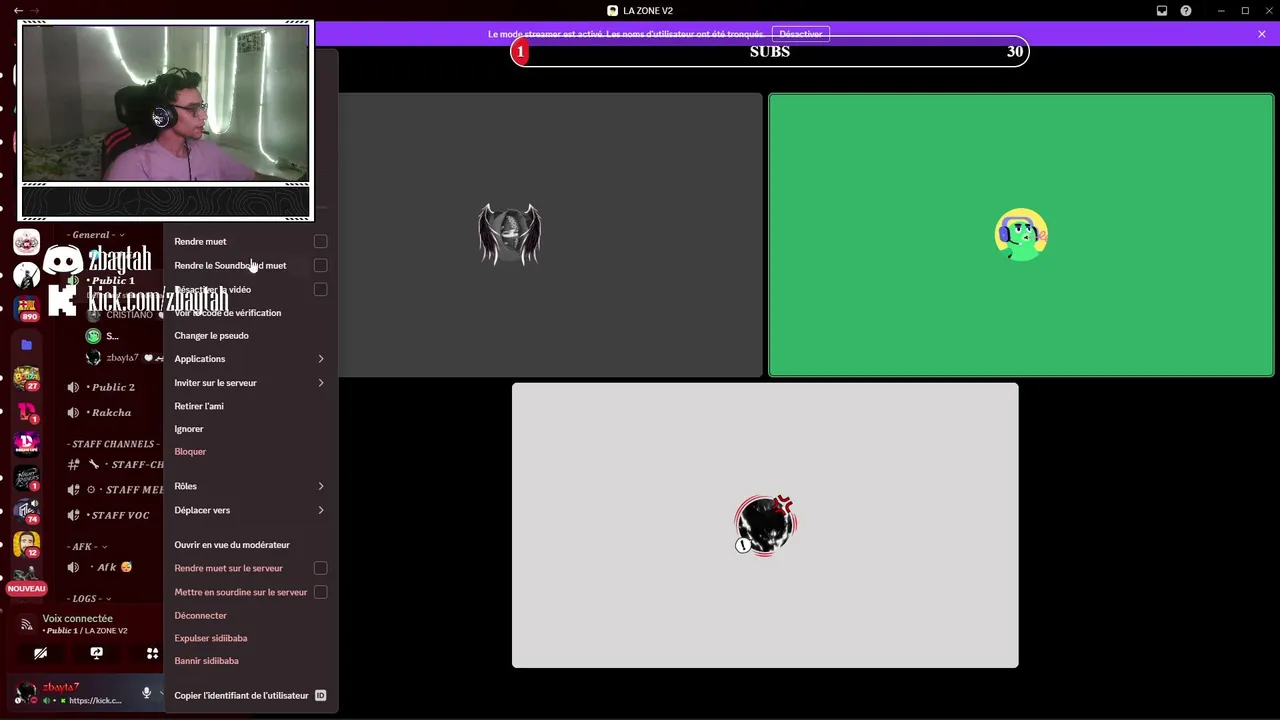Collapse the LOGS category
Image resolution: width=1280 pixels, height=720 pixels.
(x=90, y=599)
